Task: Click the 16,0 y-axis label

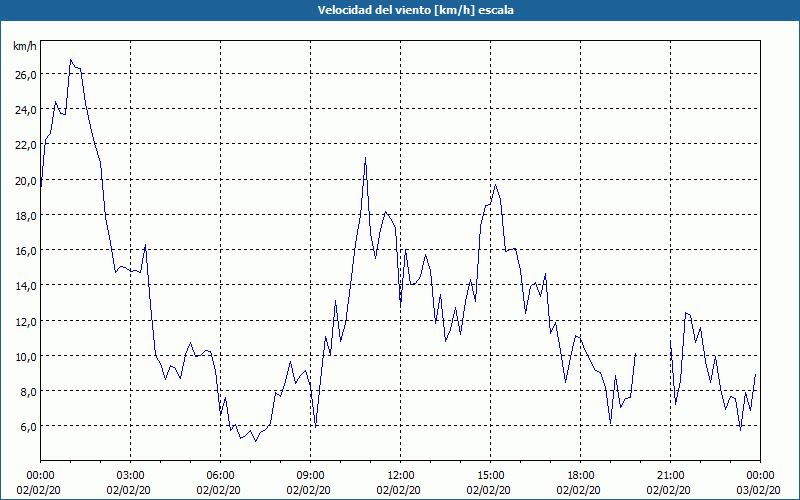Action: 26,251
